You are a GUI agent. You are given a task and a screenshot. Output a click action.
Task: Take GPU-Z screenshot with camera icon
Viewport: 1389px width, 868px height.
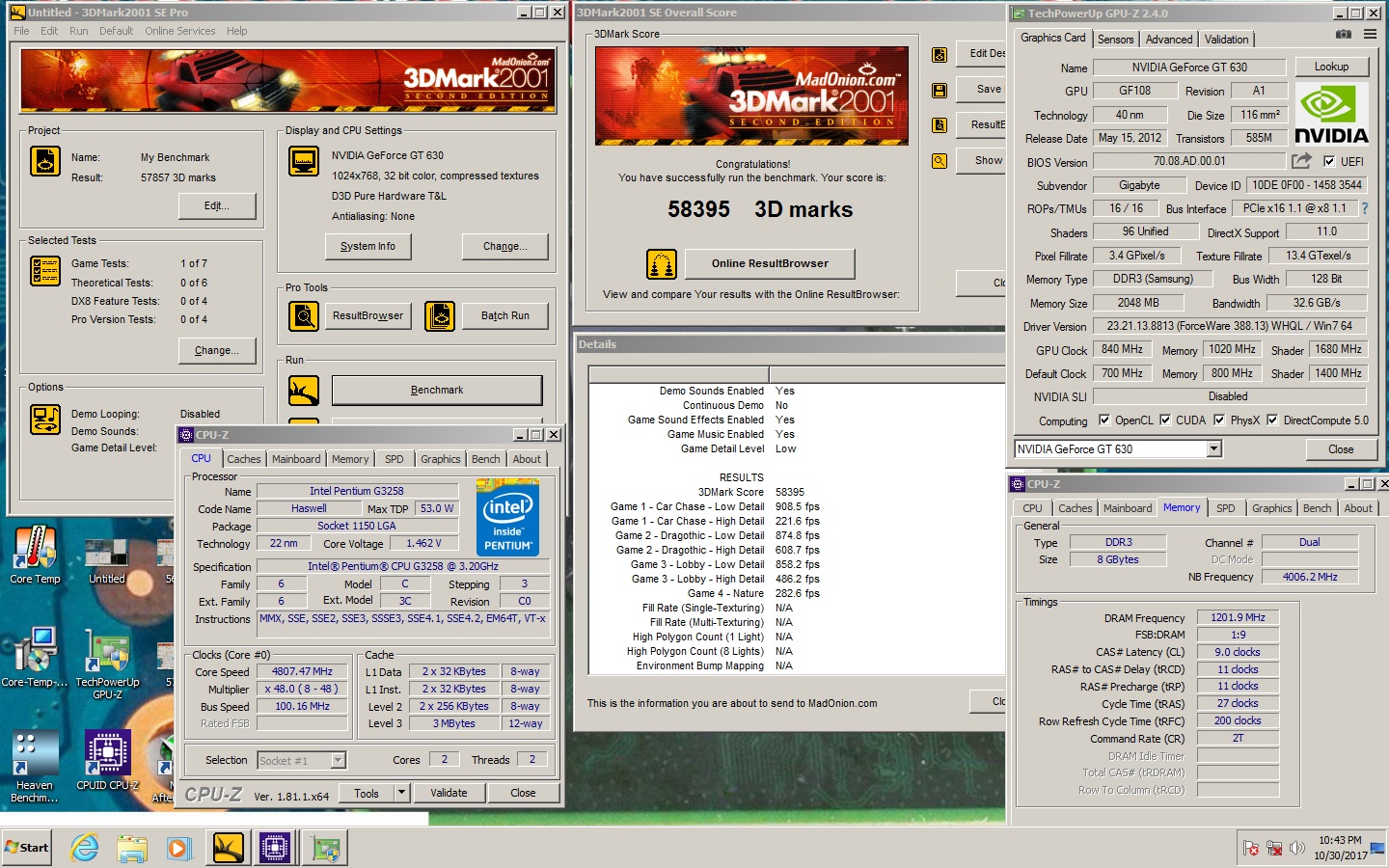(1344, 35)
